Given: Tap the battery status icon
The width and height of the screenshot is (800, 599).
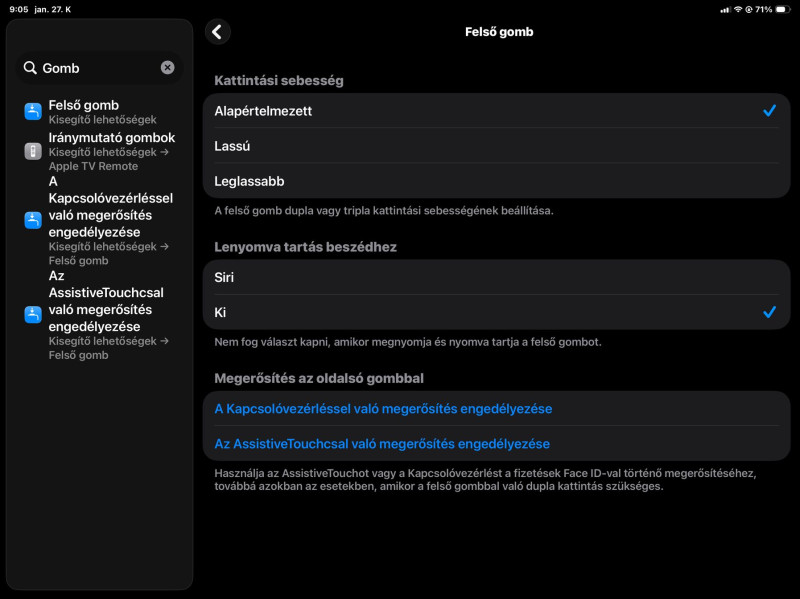Looking at the screenshot, I should (781, 9).
